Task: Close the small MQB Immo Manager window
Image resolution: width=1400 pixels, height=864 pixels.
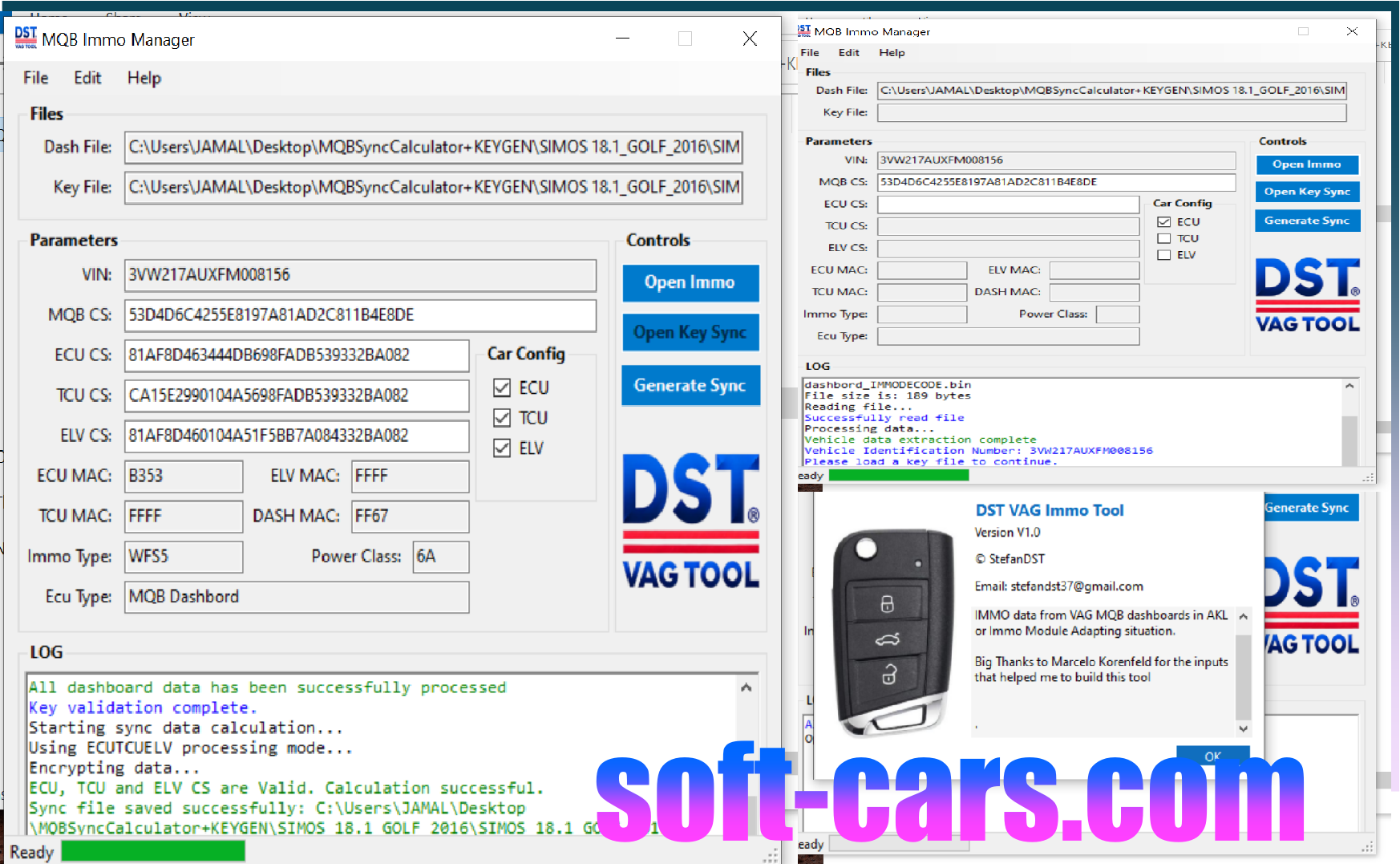Action: pyautogui.click(x=1352, y=31)
